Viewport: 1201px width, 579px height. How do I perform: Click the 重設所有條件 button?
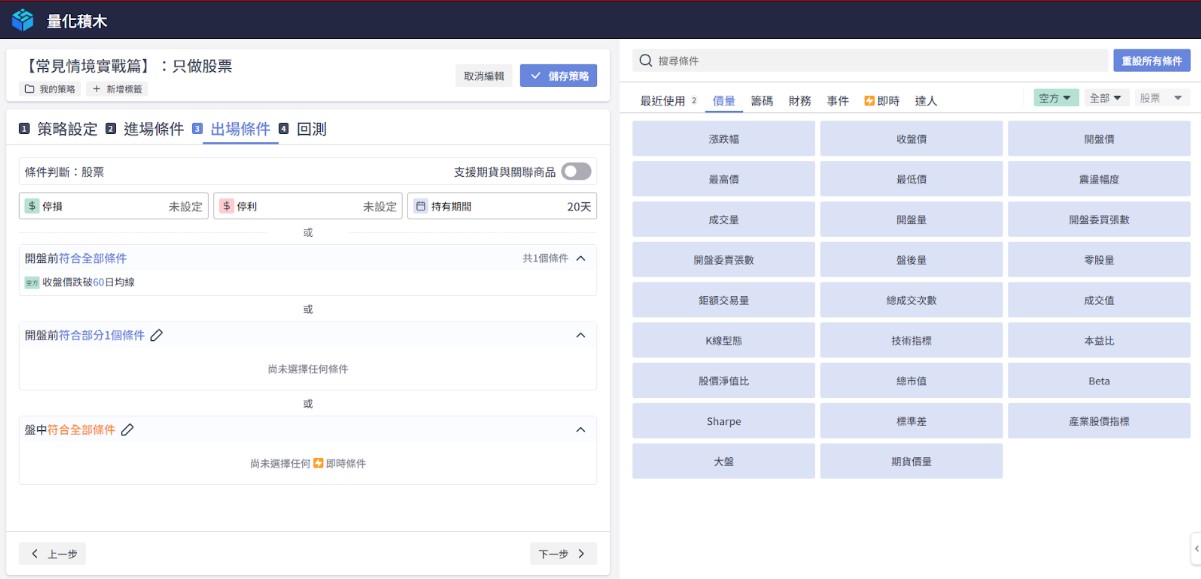point(1151,61)
